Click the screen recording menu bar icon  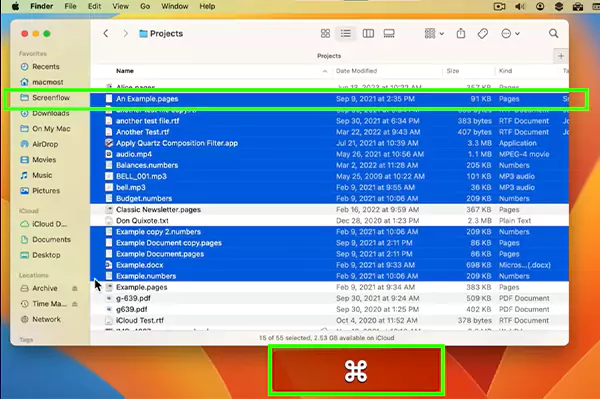point(499,7)
